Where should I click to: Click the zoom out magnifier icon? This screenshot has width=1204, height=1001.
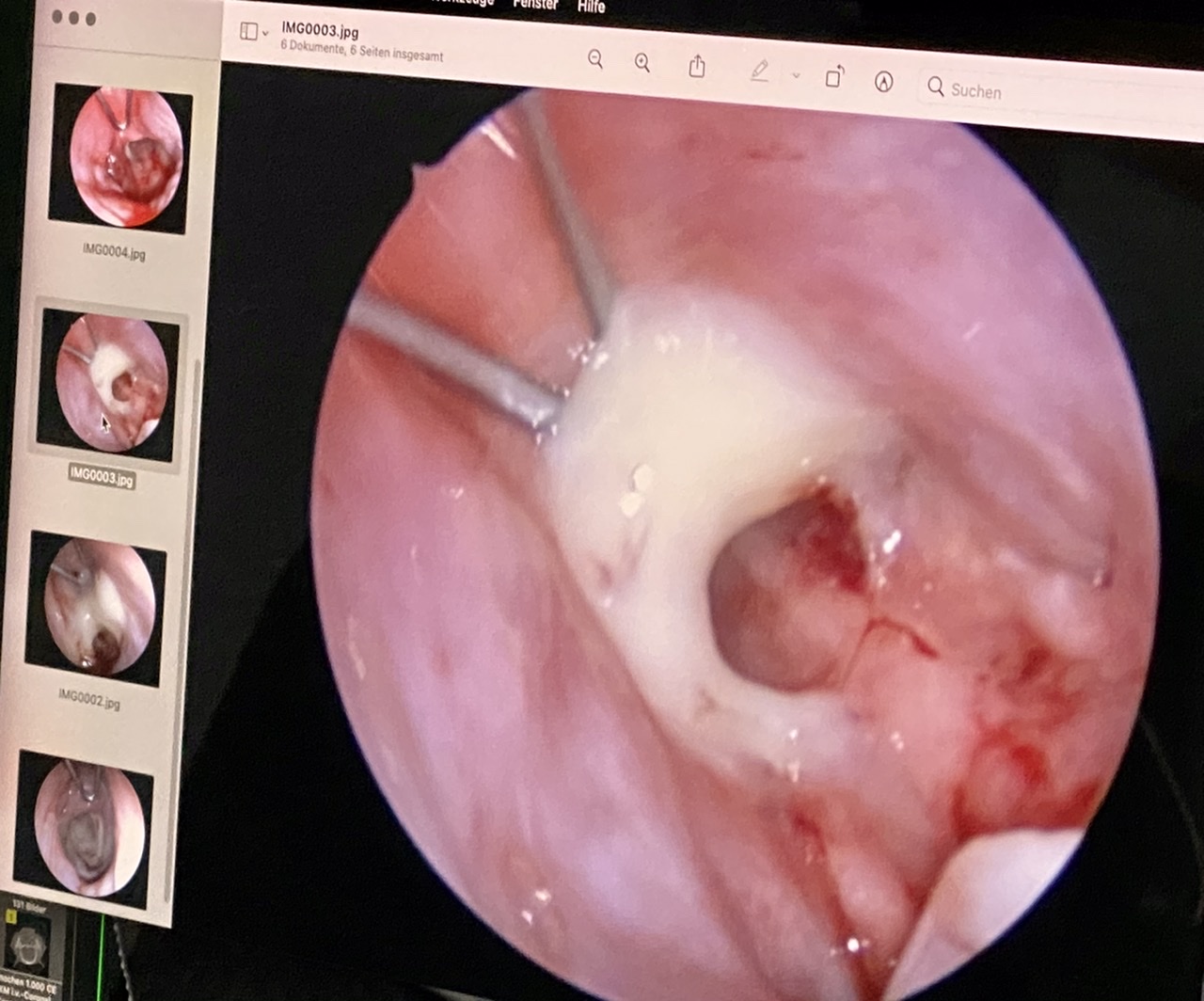(595, 59)
